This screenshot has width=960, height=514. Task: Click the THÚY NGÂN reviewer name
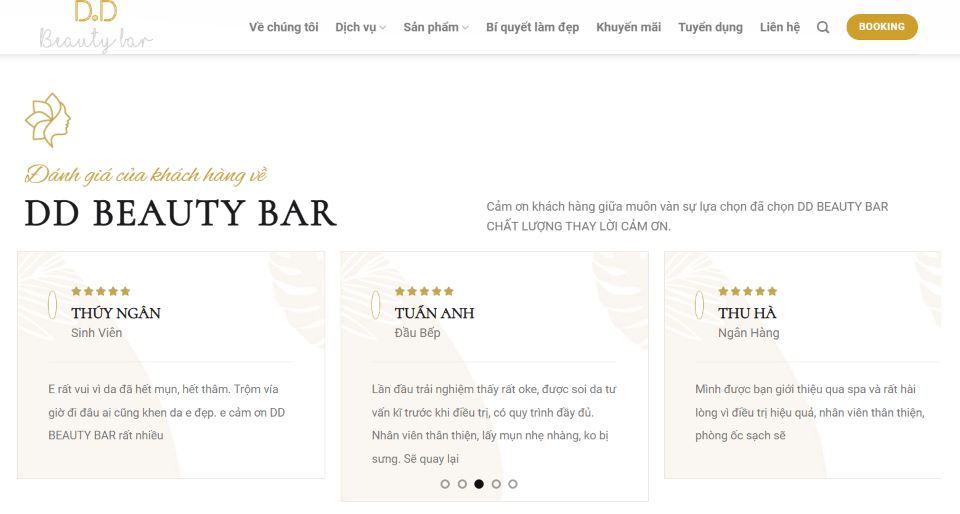tap(116, 313)
